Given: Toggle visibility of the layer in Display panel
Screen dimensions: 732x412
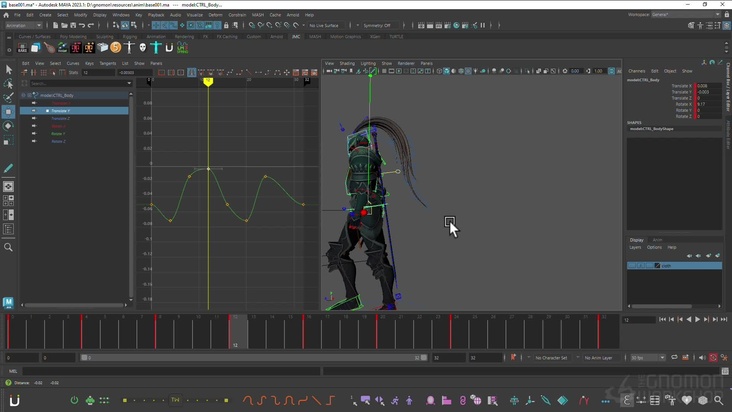Looking at the screenshot, I should [x=632, y=265].
